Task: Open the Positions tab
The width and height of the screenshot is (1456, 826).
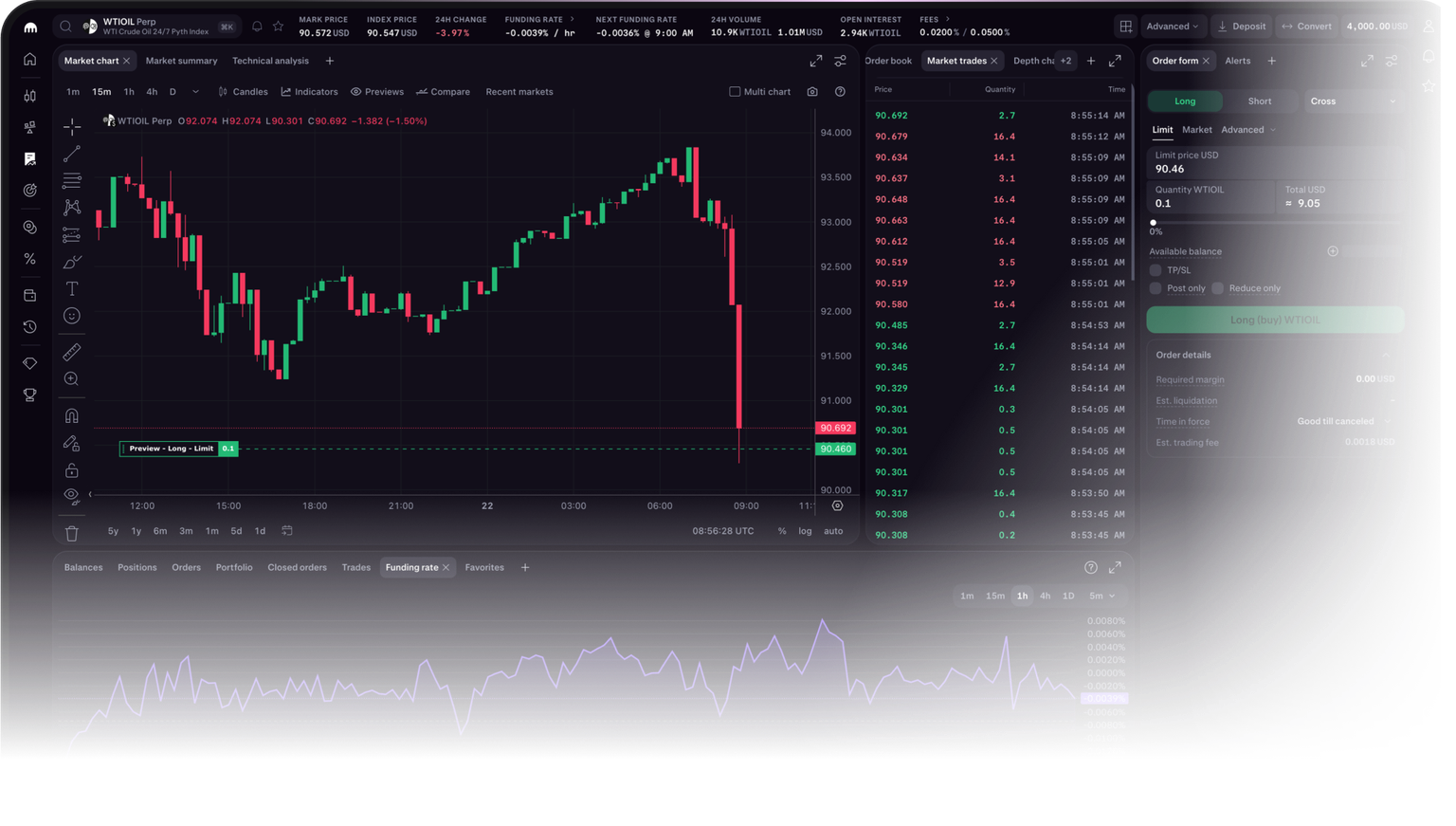Action: [137, 568]
